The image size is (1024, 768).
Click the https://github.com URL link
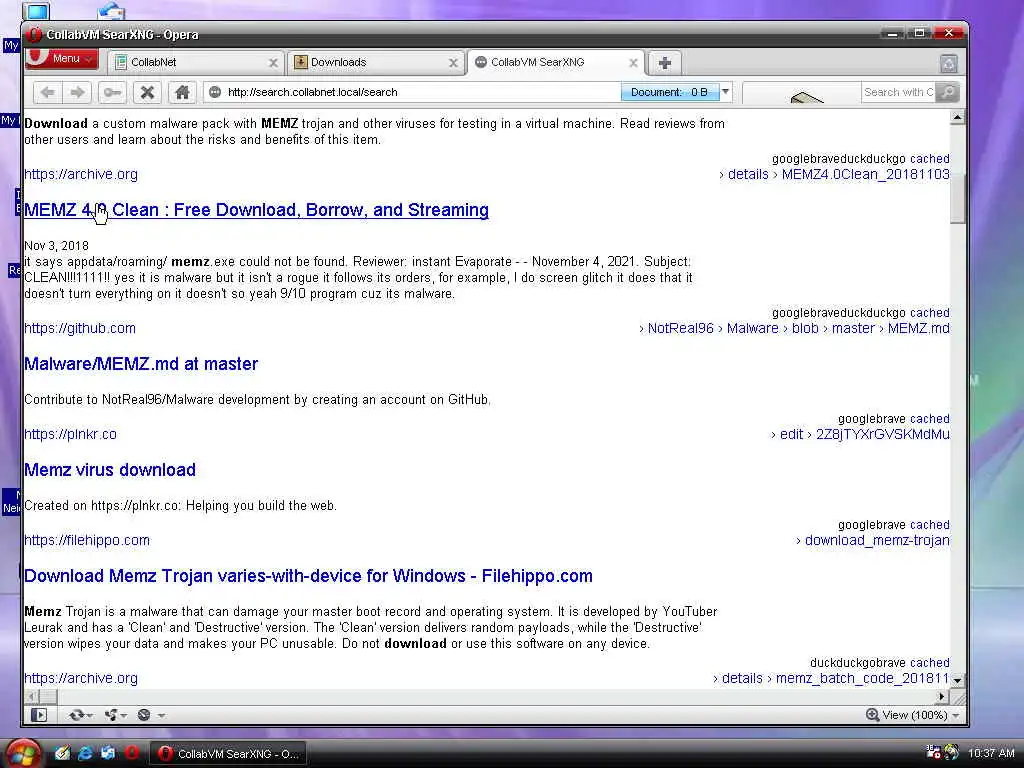tap(80, 328)
